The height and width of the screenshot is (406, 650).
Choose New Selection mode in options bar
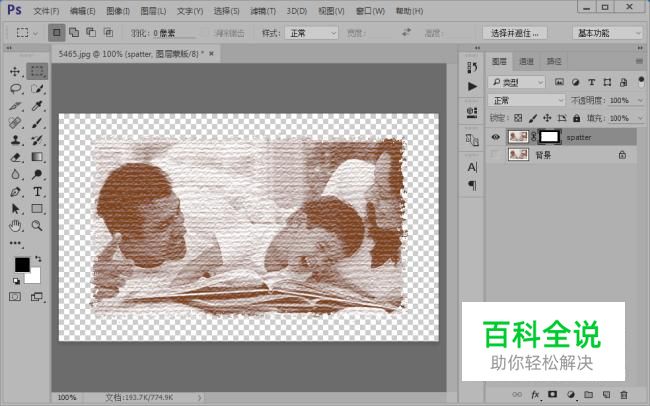57,32
